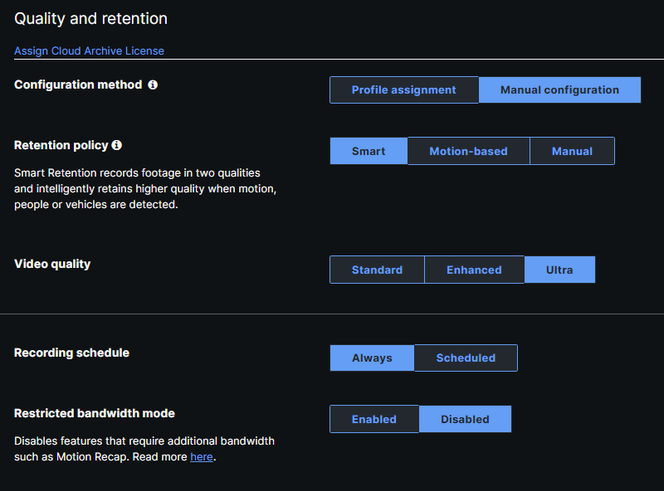Image resolution: width=664 pixels, height=491 pixels.
Task: Choose Enhanced video quality
Action: [x=474, y=270]
